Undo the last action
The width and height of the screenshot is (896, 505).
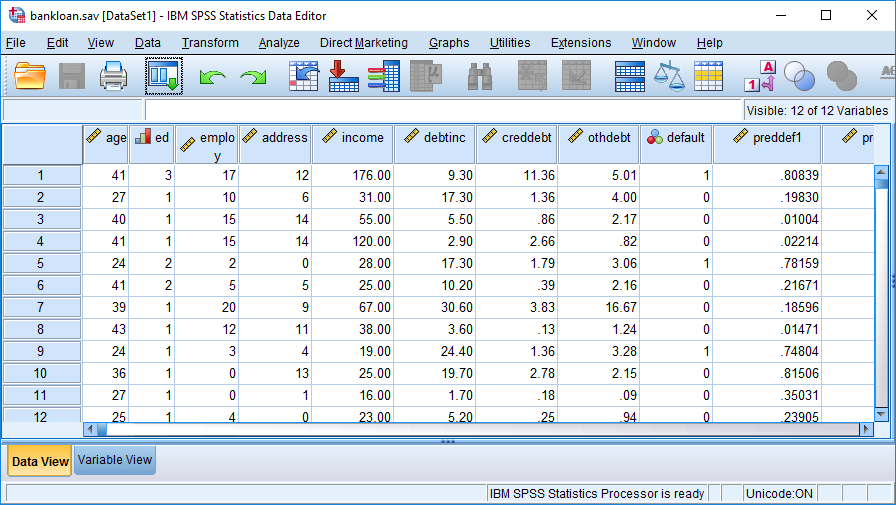(x=212, y=77)
